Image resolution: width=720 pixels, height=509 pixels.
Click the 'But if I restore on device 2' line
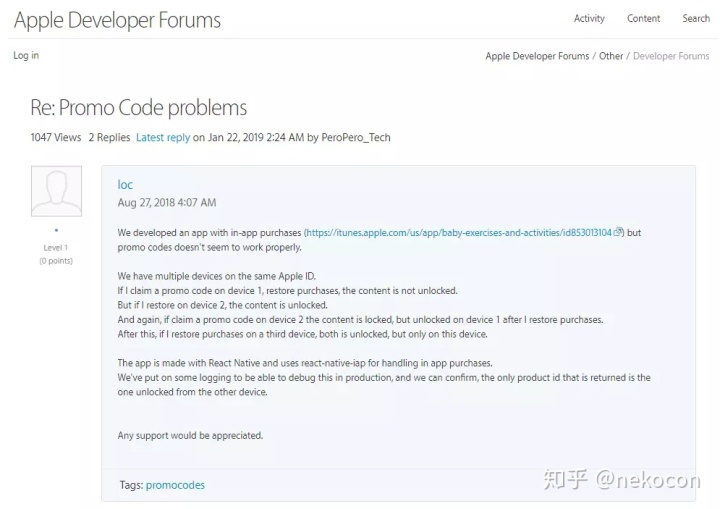tap(222, 305)
